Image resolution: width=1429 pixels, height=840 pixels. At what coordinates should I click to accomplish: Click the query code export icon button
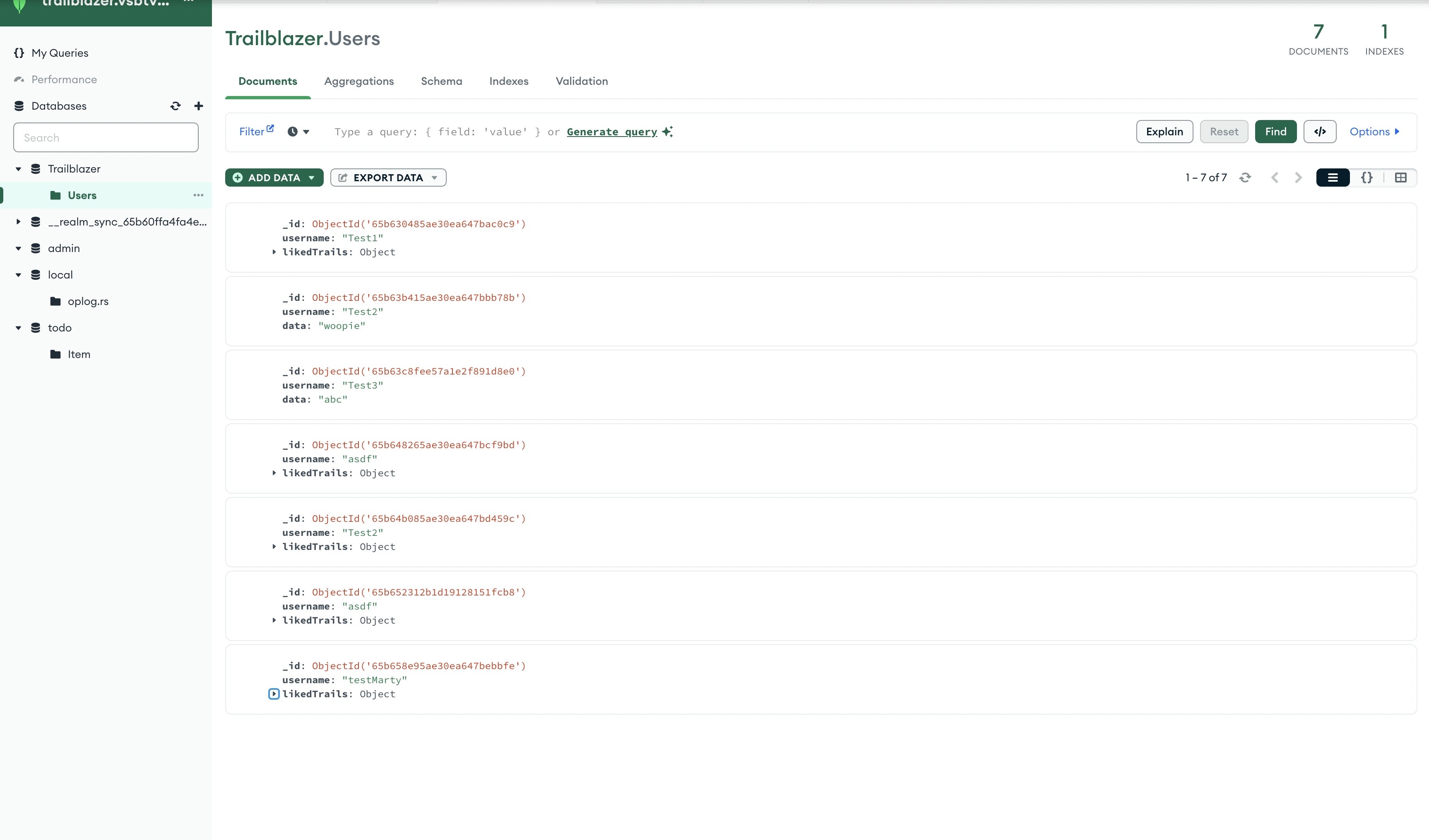(1320, 132)
